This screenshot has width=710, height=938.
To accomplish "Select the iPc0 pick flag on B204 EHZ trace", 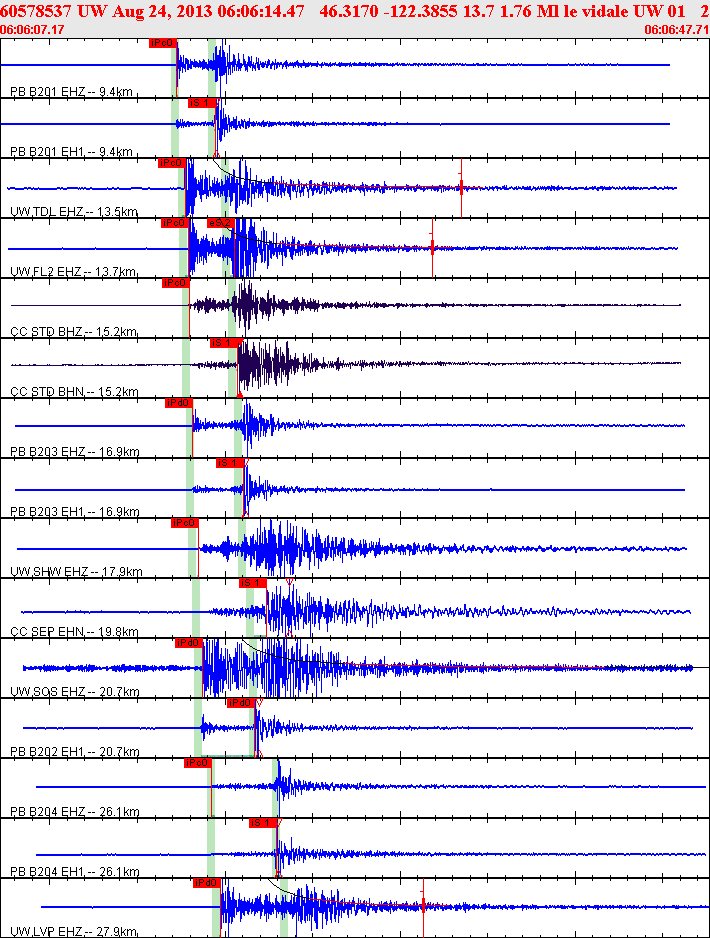I will pyautogui.click(x=198, y=763).
